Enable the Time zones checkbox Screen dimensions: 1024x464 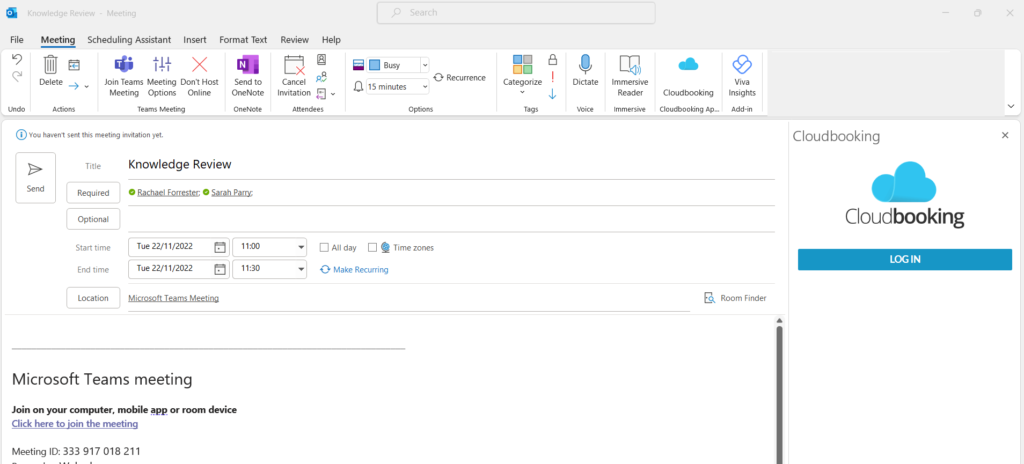[x=372, y=248]
